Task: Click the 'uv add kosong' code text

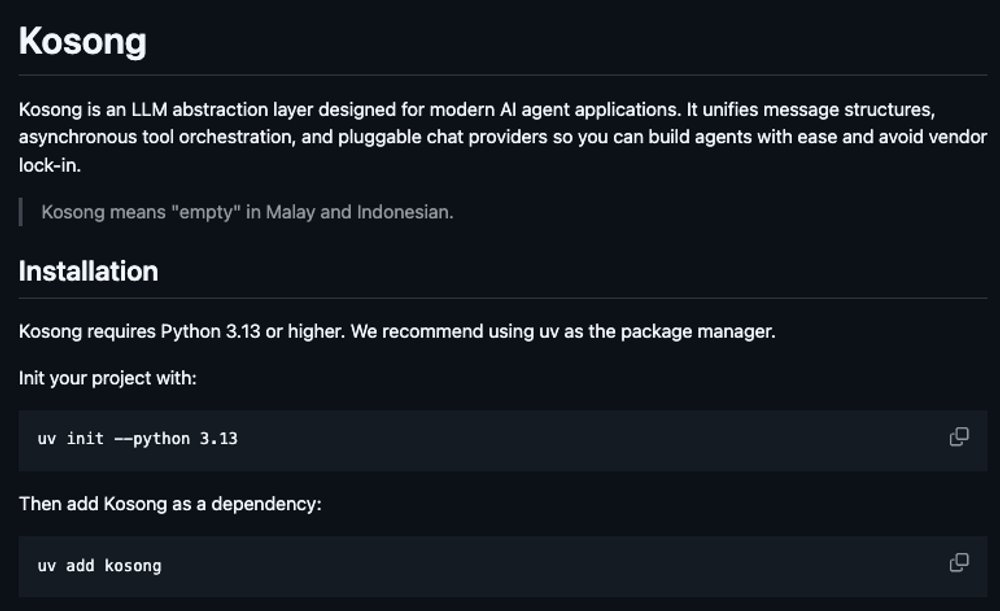Action: click(99, 565)
